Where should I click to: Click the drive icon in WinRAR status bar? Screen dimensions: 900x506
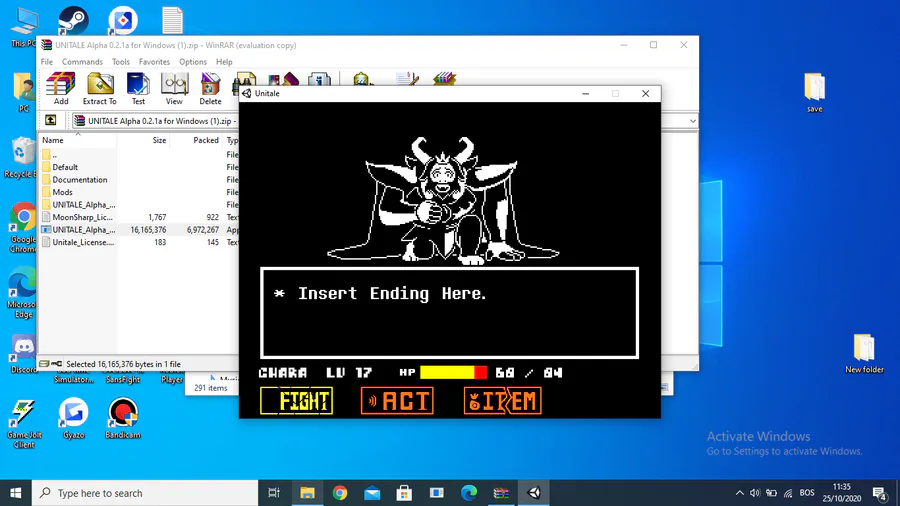coord(44,364)
